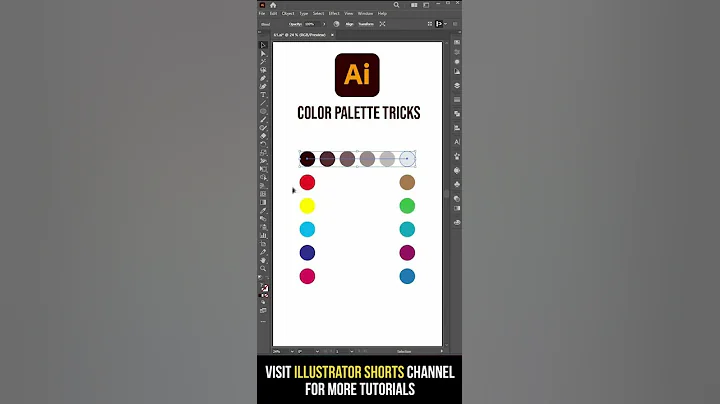Open the Symbols panel icon

click(x=457, y=184)
